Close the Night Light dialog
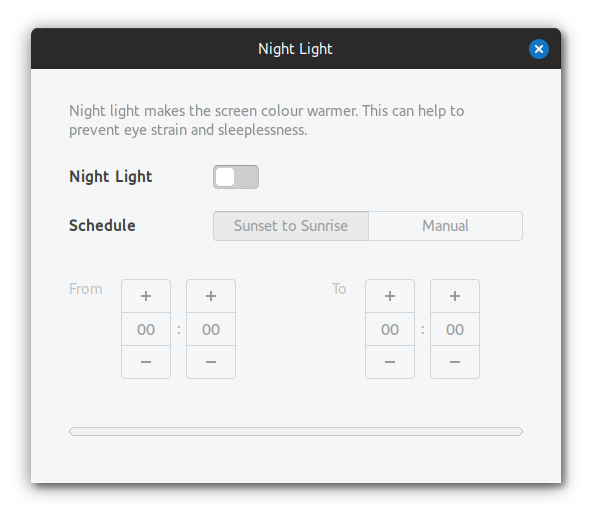 click(x=539, y=49)
